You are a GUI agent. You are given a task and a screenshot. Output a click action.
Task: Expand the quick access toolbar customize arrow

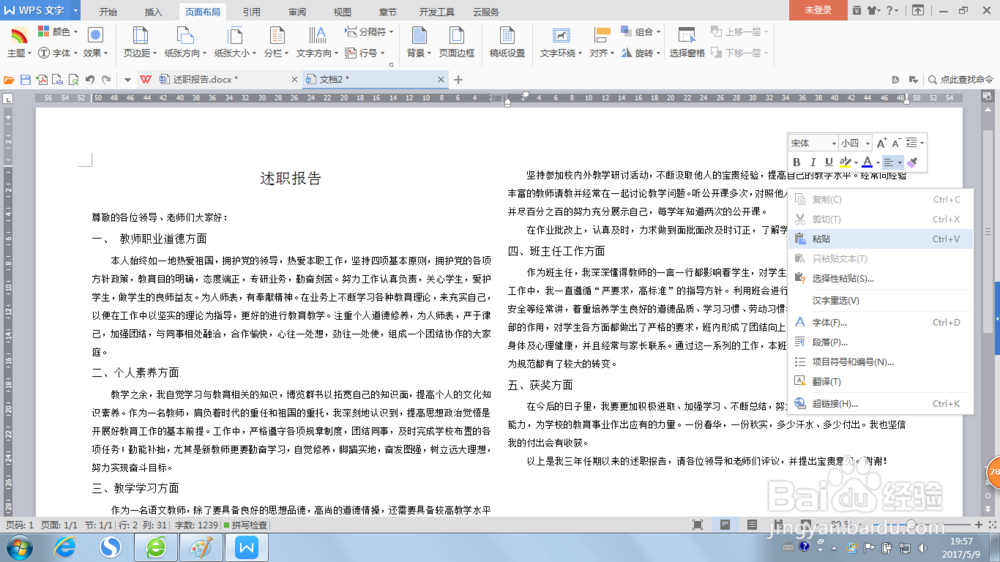(128, 80)
